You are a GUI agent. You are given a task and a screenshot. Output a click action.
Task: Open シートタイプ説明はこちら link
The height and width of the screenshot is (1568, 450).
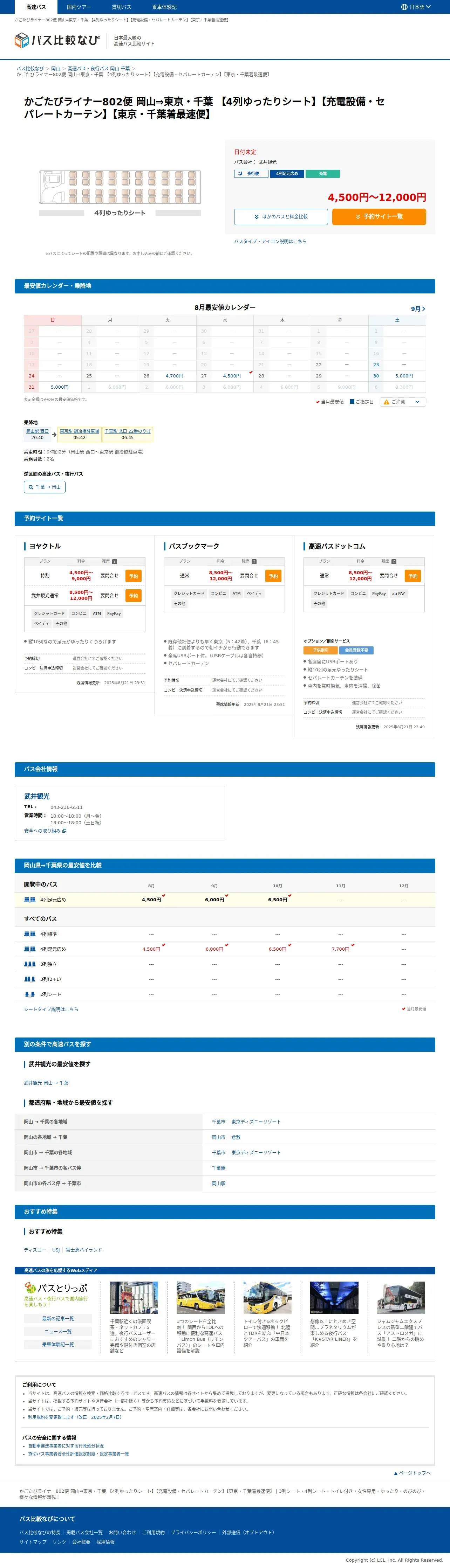[x=51, y=1009]
